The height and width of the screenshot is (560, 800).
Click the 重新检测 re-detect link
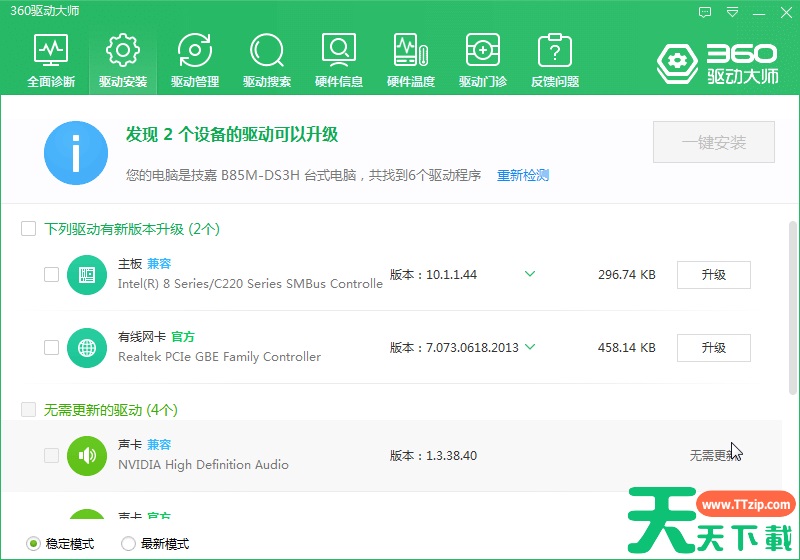click(x=523, y=175)
